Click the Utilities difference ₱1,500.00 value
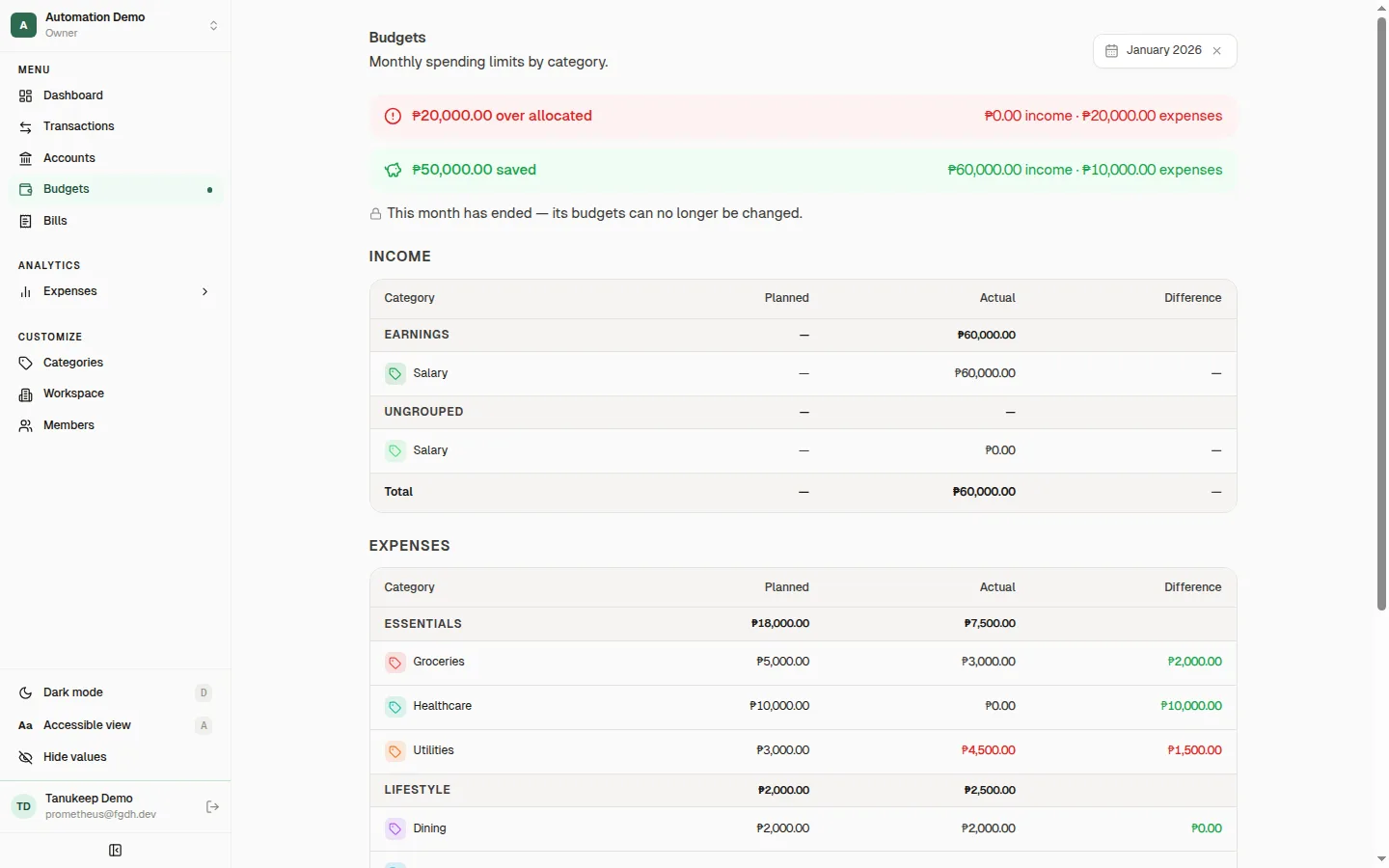Viewport: 1389px width, 868px height. (1194, 750)
